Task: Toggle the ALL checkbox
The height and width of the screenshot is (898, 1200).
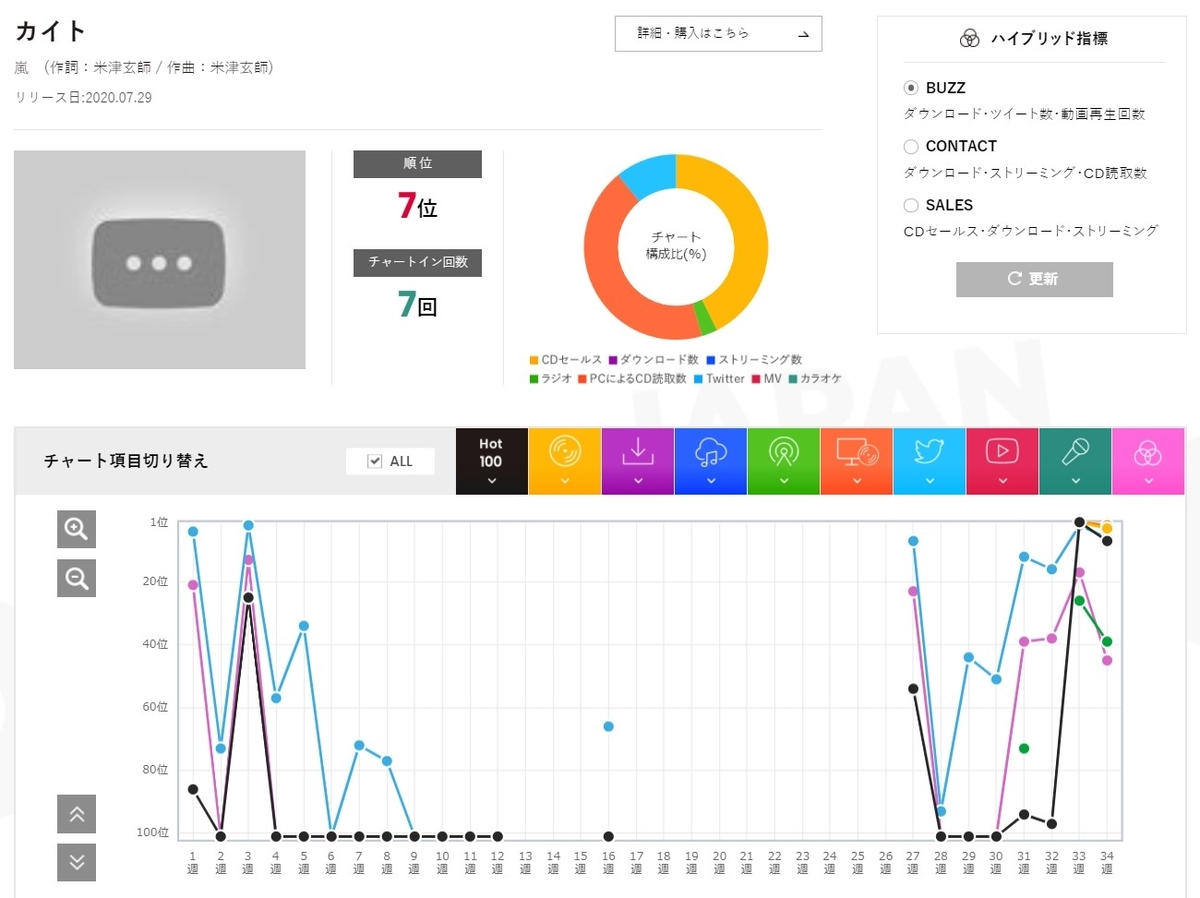Action: (x=375, y=461)
